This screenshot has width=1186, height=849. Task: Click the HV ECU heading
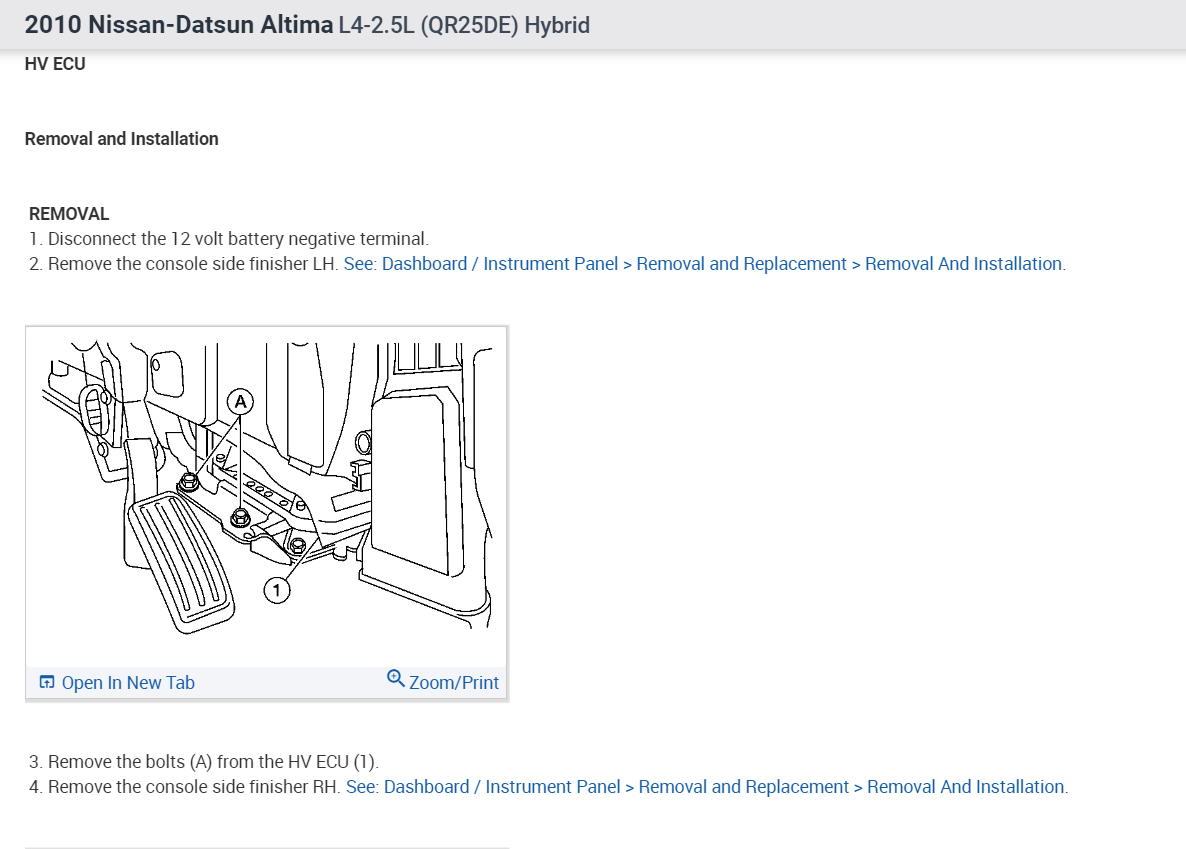click(55, 64)
